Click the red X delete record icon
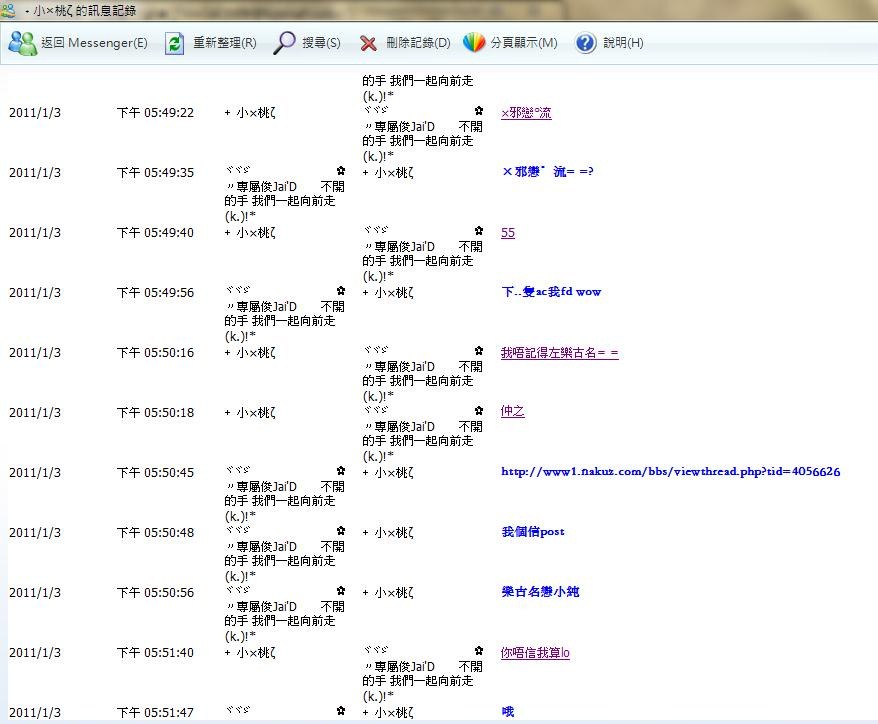Screen dimensions: 878x724 [368, 43]
